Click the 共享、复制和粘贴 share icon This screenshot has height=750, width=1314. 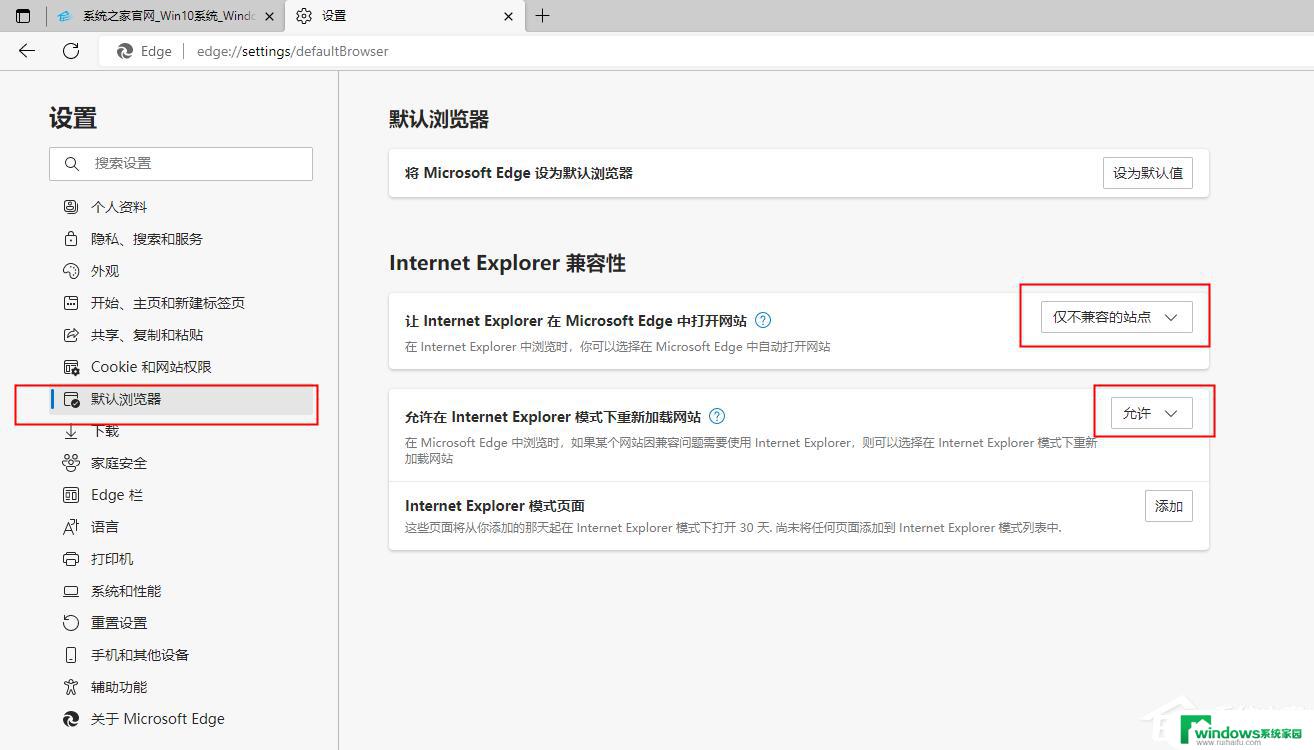[x=71, y=335]
